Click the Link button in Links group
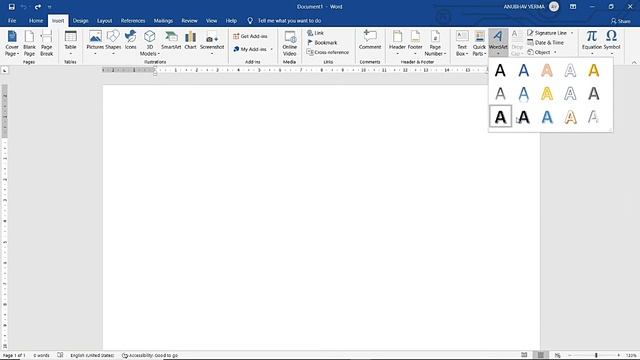Viewport: 640px width, 360px height. click(x=316, y=33)
